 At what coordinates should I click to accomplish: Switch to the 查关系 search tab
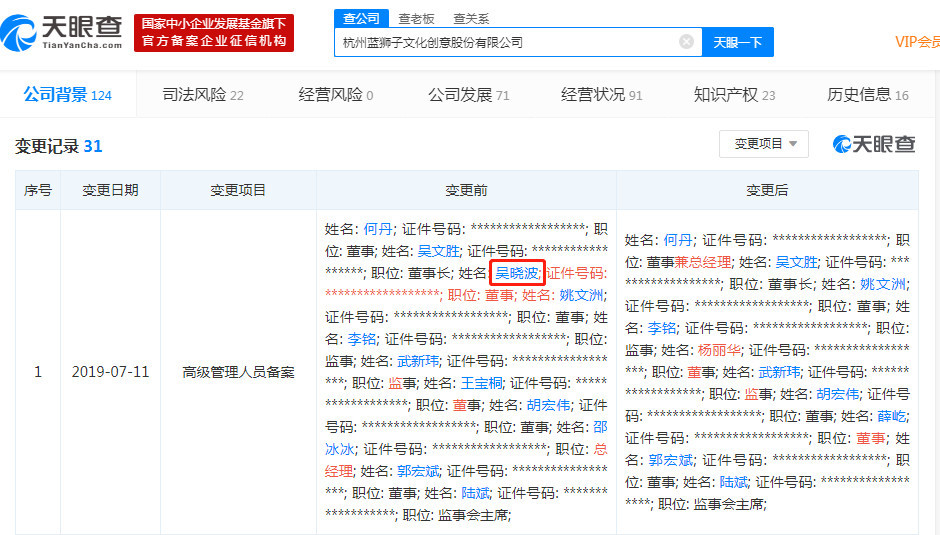pyautogui.click(x=471, y=19)
